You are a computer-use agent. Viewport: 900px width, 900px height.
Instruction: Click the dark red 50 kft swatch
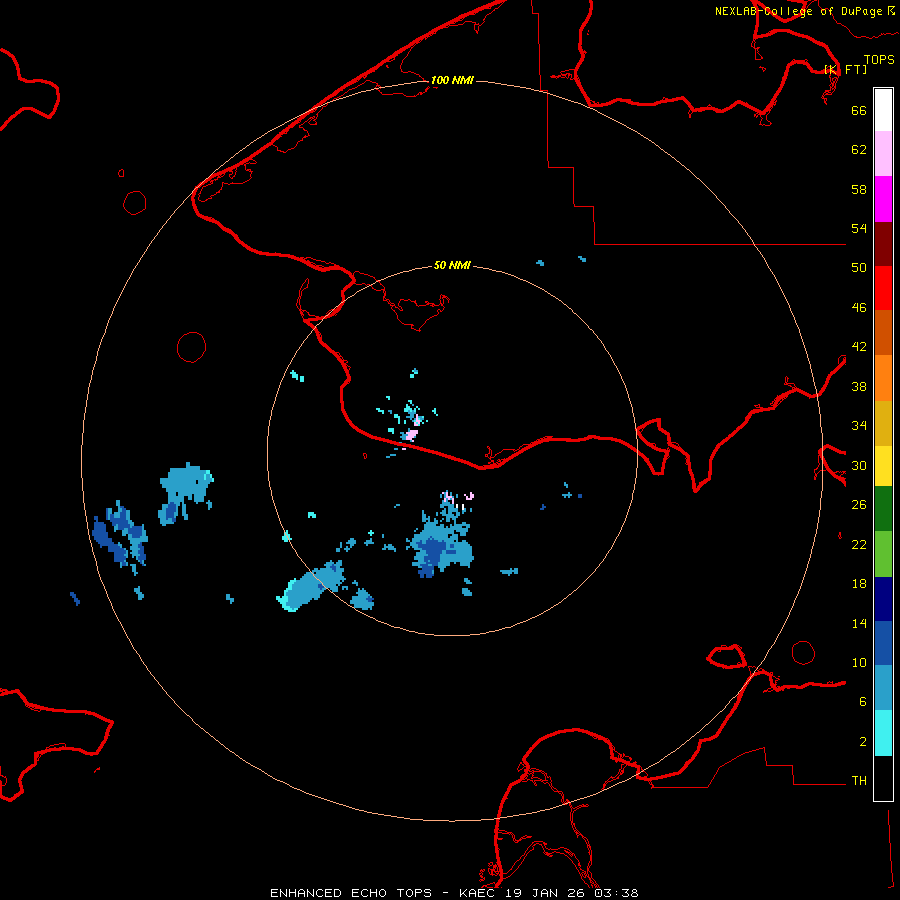pos(883,243)
